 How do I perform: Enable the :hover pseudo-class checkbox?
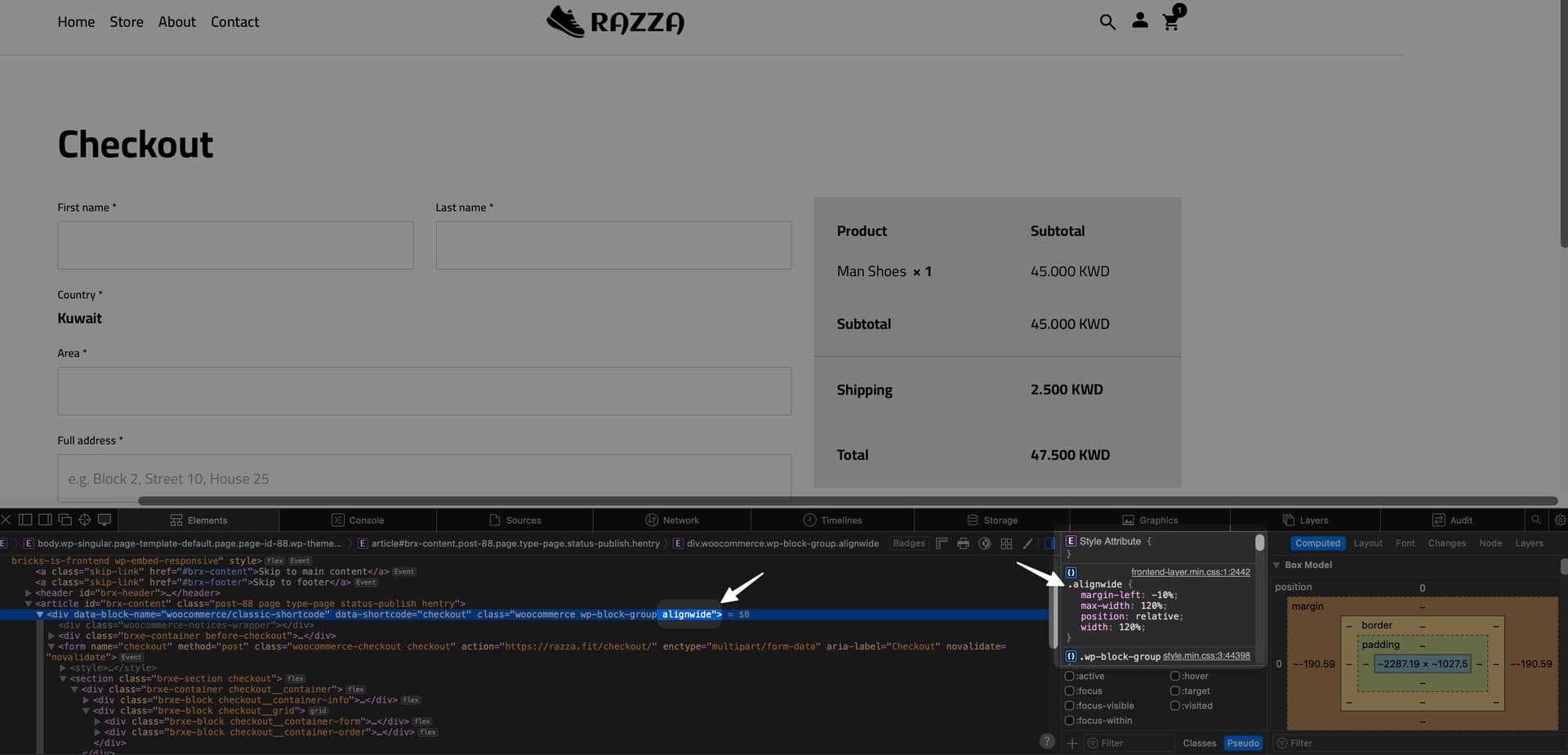click(1174, 676)
